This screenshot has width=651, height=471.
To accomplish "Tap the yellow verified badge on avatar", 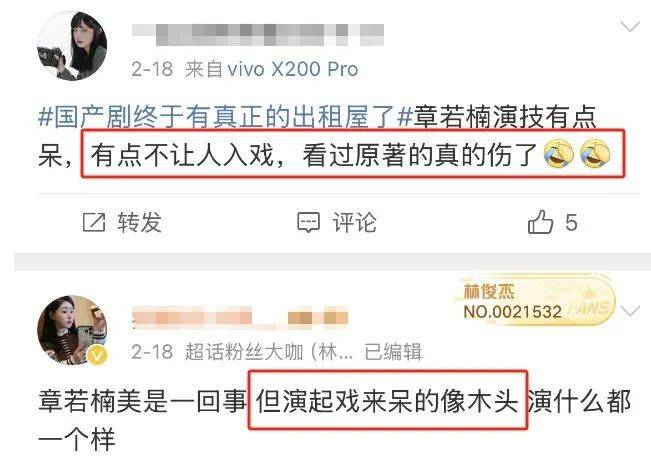I will [x=97, y=355].
